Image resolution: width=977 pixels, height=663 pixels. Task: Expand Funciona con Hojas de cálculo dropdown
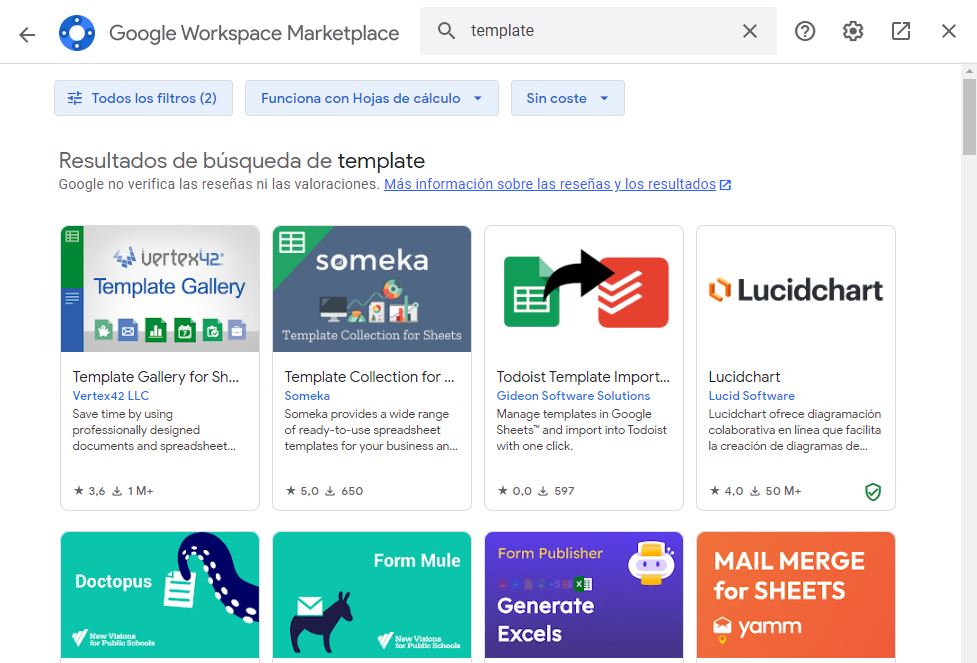point(371,98)
